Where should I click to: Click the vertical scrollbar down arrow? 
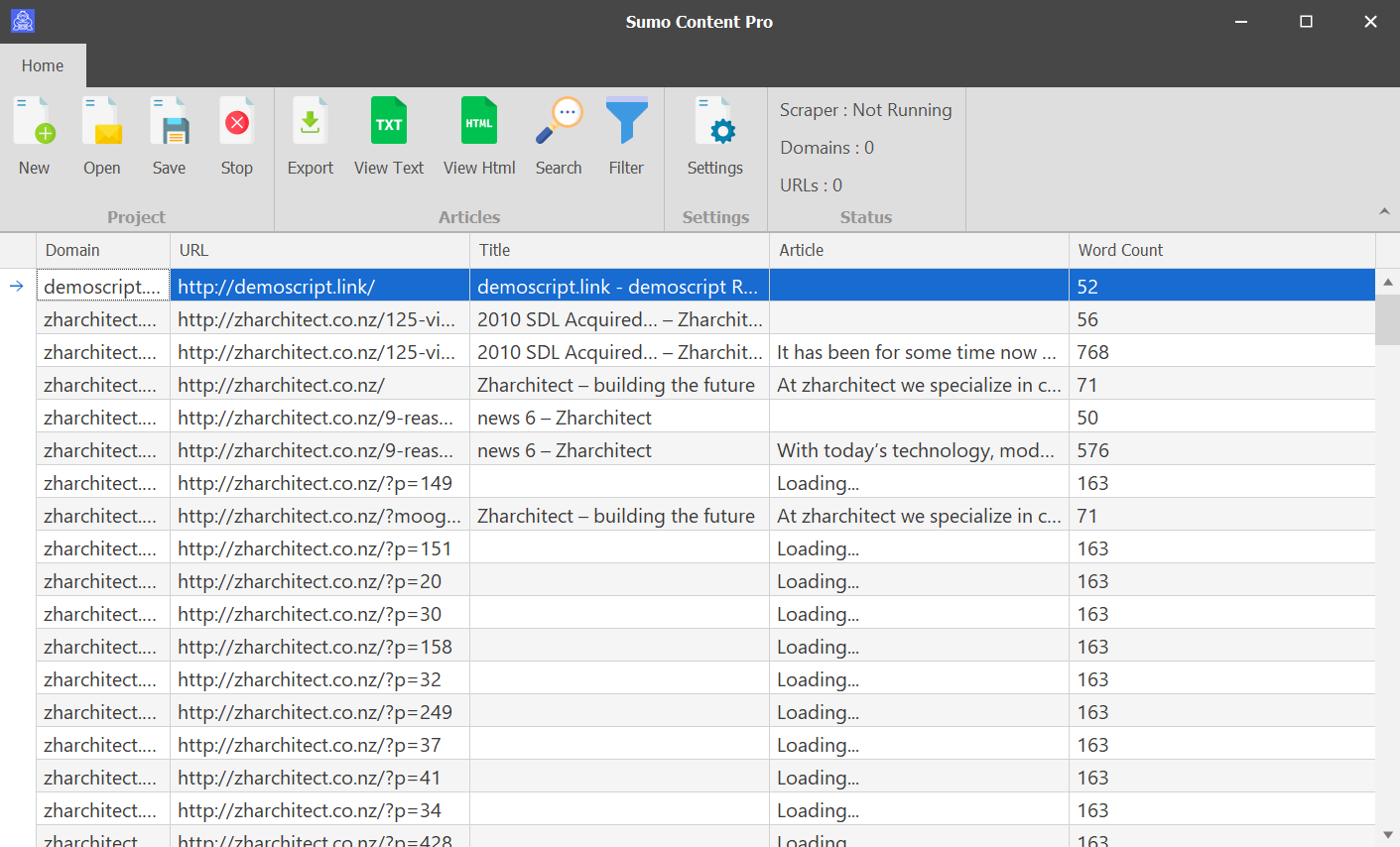[x=1388, y=835]
